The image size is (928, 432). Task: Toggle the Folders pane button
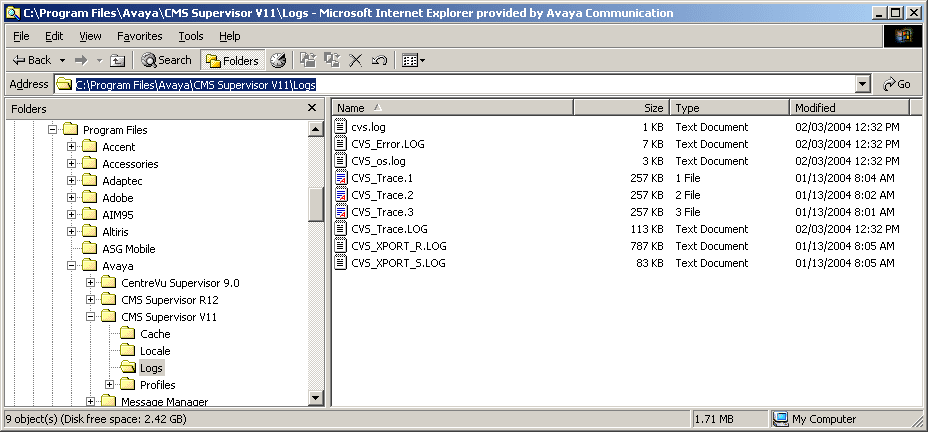233,60
